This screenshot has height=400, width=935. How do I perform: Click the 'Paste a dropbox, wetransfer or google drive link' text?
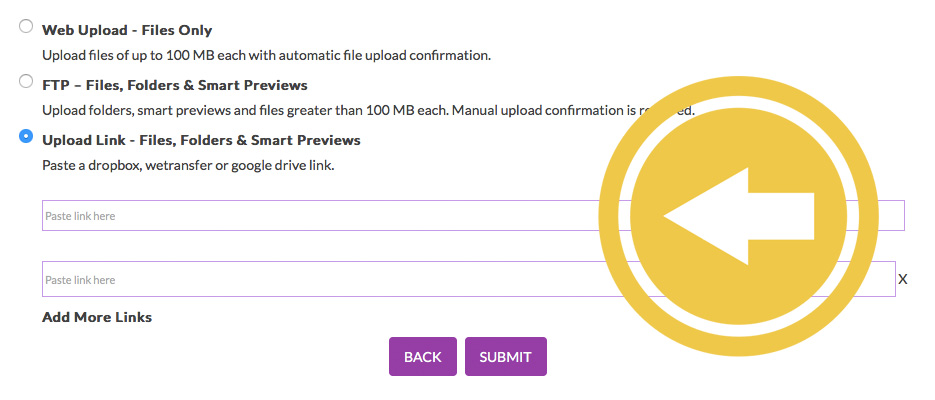188,166
